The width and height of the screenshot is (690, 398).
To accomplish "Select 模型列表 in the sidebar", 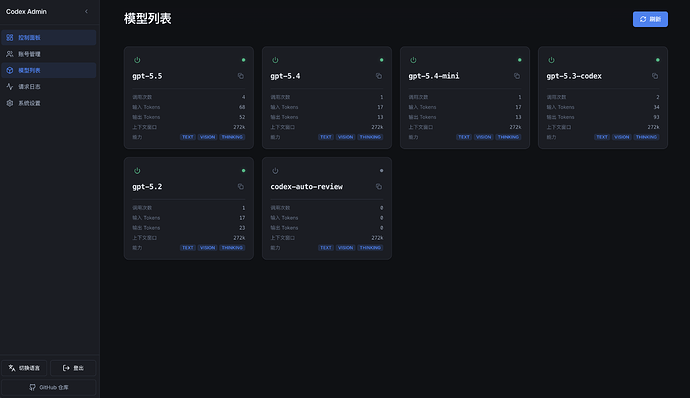I will click(48, 70).
